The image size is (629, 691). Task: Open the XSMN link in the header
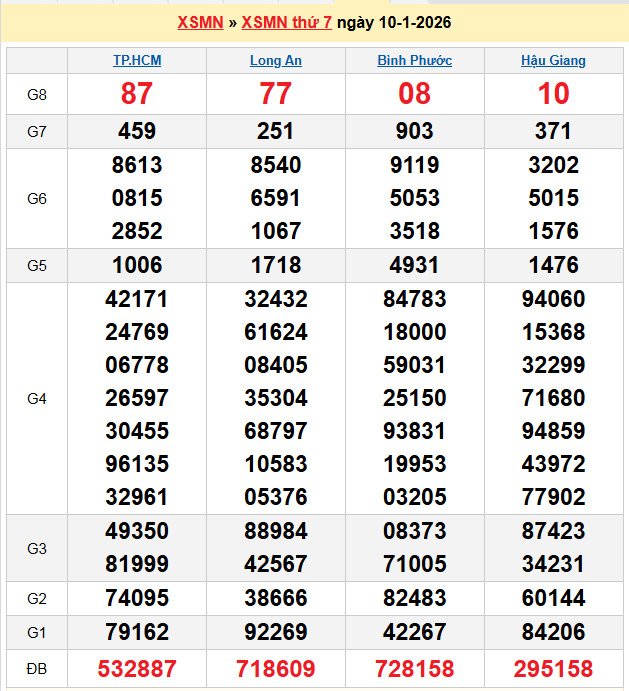coord(199,22)
